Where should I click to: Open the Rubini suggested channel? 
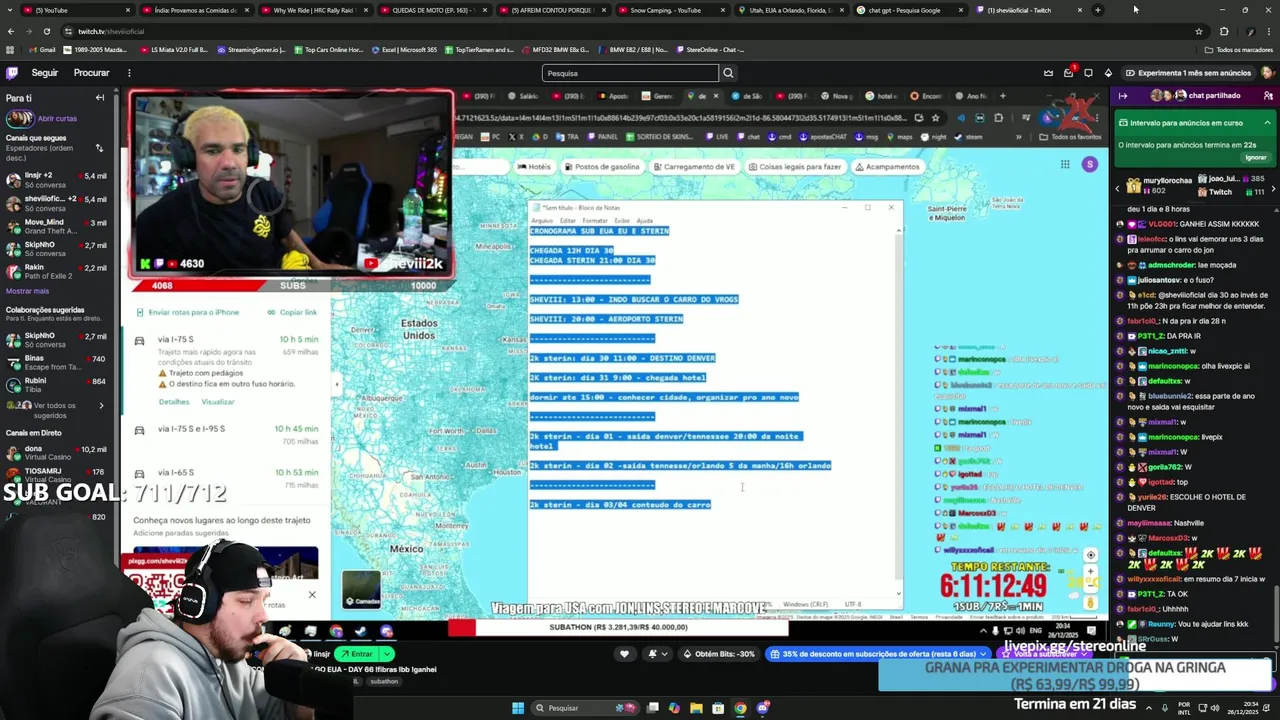[58, 385]
